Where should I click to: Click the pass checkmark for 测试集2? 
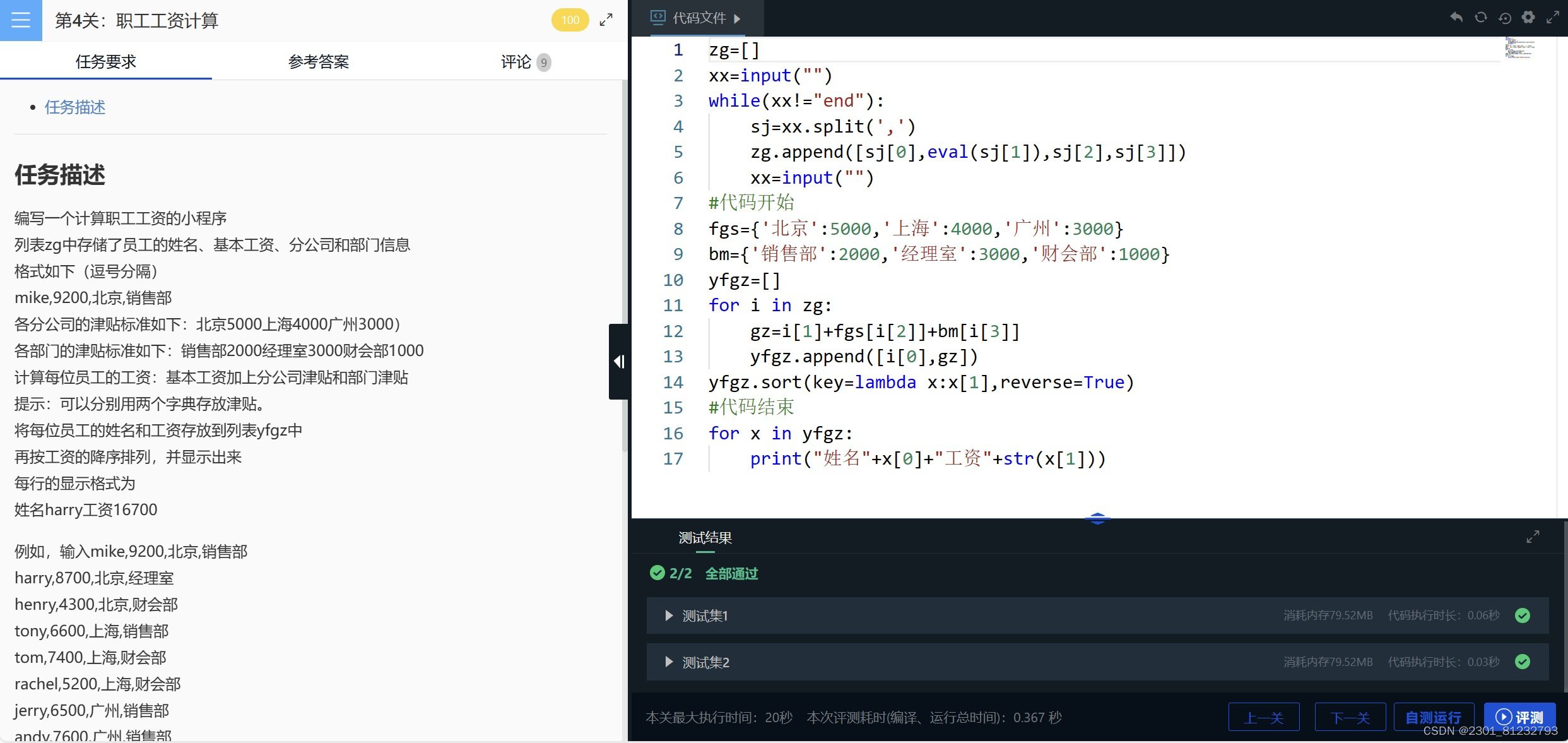(1523, 662)
